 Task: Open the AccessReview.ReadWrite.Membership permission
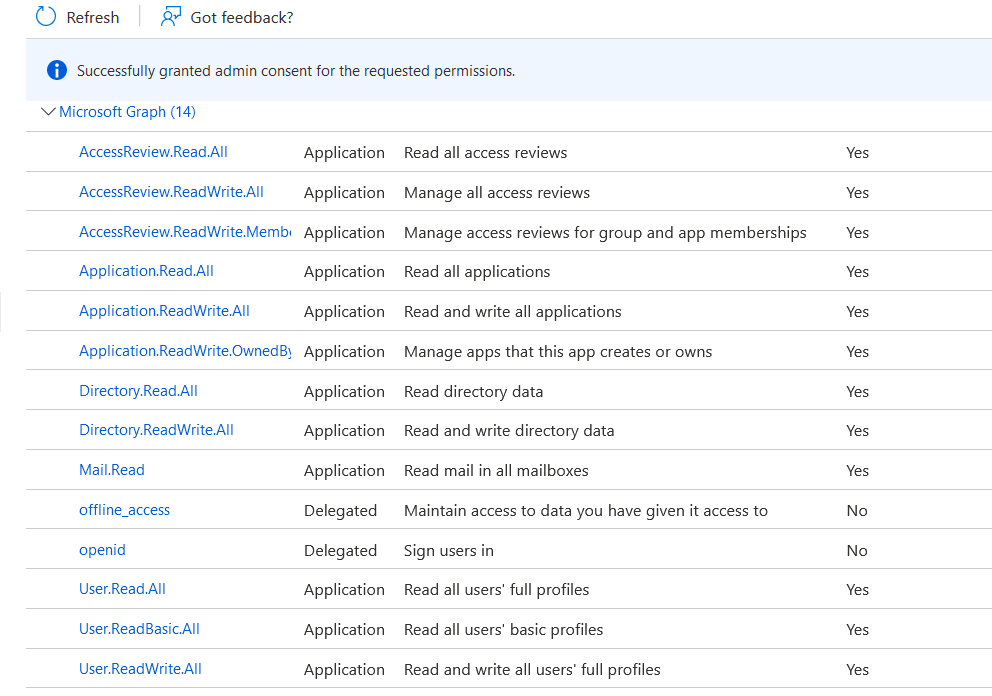[x=184, y=232]
